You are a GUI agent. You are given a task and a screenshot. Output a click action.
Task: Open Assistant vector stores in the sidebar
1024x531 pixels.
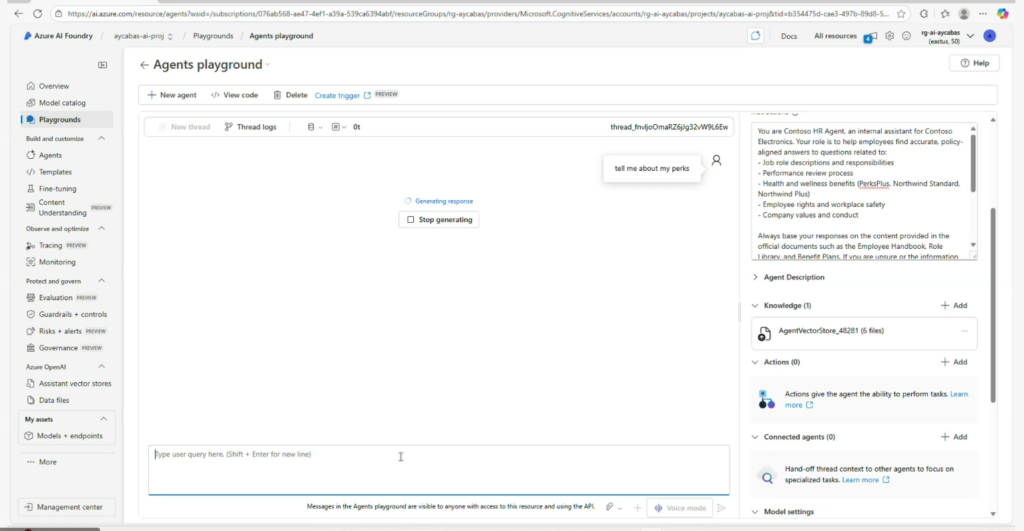(x=74, y=383)
